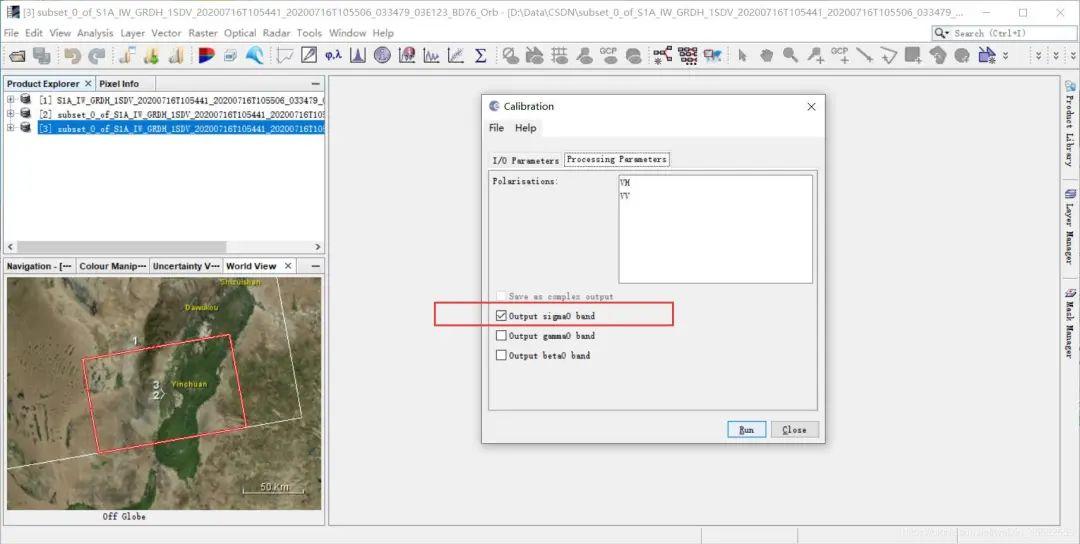Open Calibration dialog File menu

(496, 128)
